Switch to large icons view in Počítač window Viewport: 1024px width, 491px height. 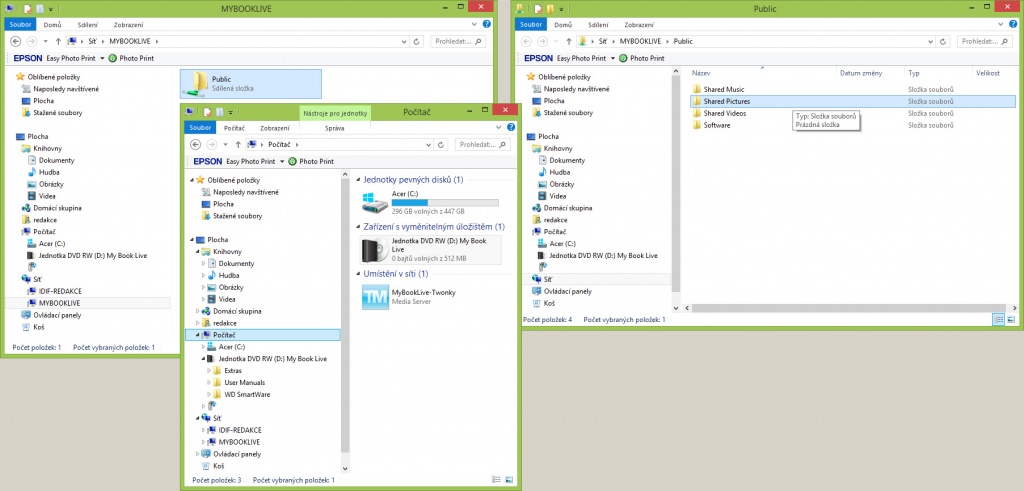[x=509, y=480]
